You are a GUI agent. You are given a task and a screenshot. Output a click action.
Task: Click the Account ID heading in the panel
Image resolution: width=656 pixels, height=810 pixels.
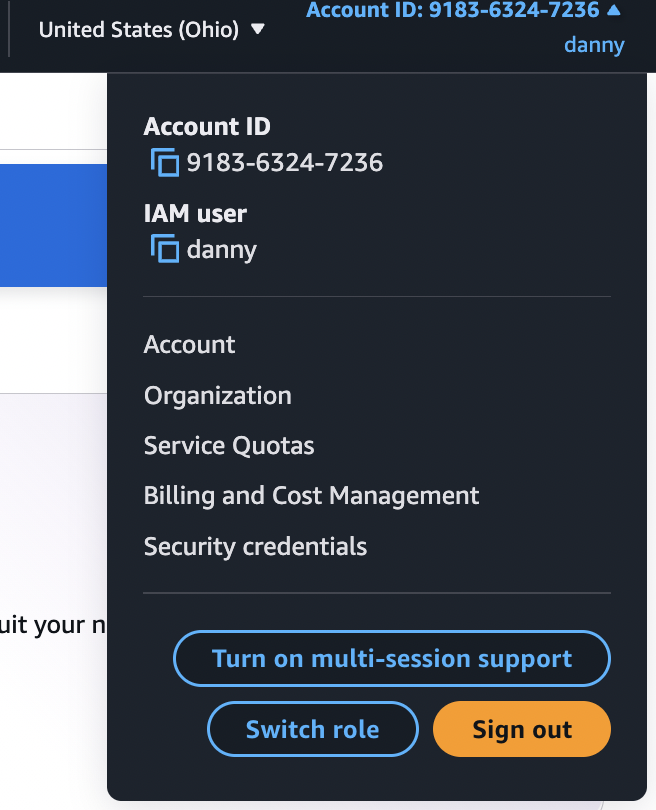point(207,127)
